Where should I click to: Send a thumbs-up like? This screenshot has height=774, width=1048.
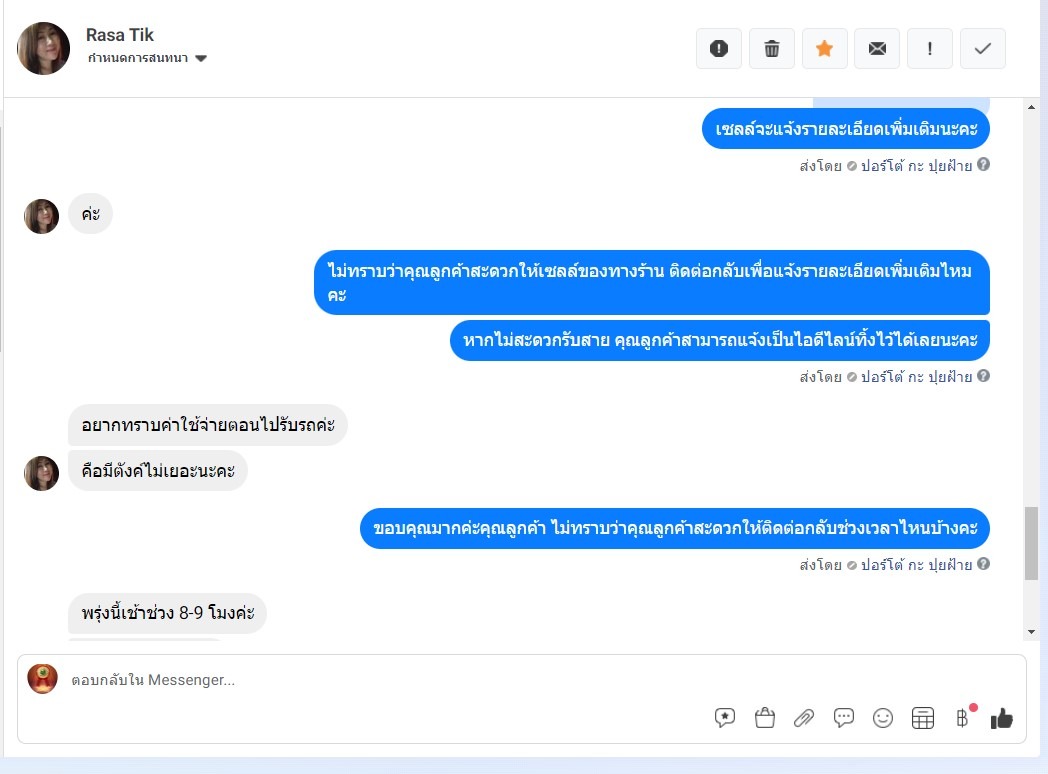pos(1002,719)
